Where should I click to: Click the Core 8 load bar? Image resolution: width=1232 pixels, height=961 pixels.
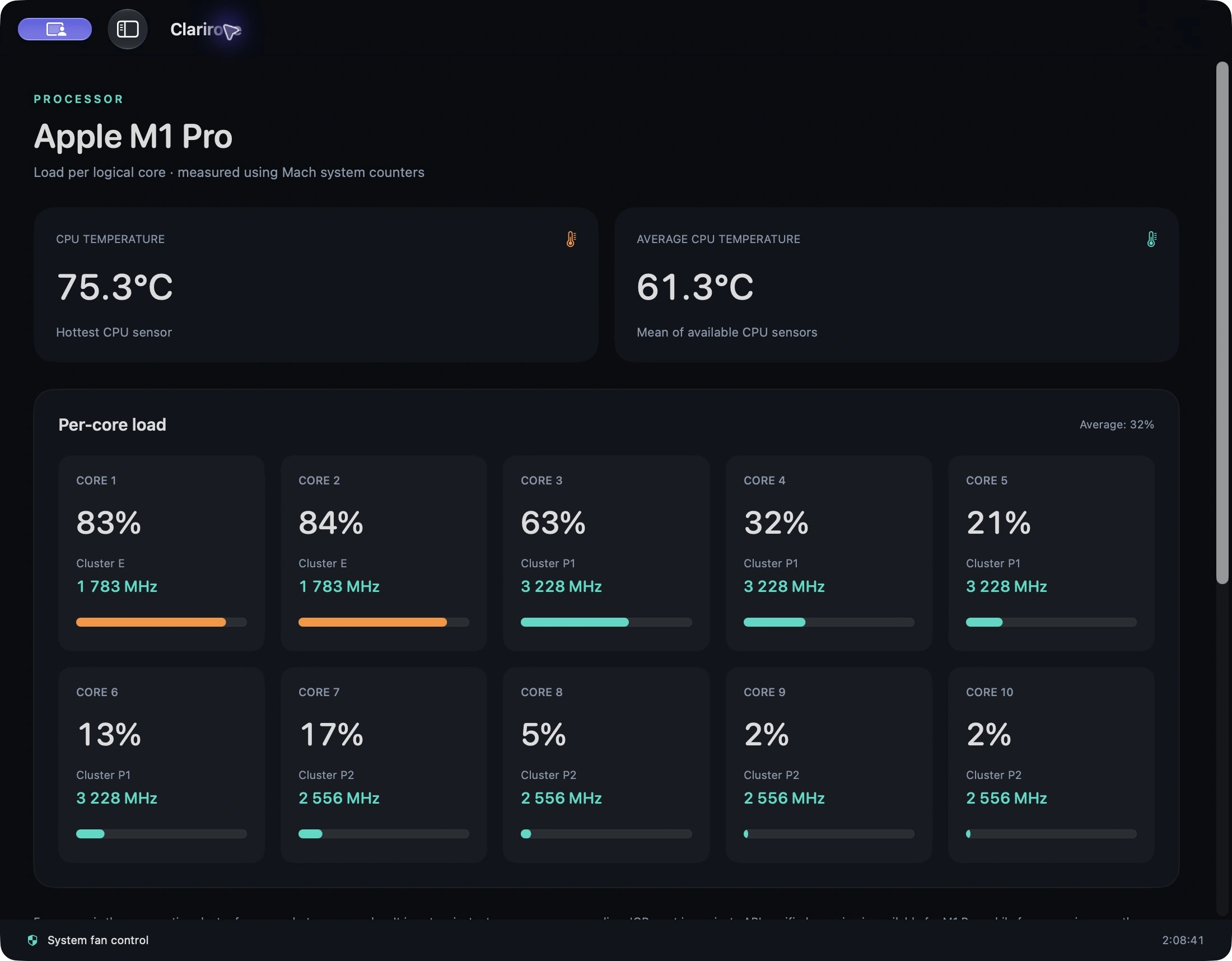coord(606,833)
